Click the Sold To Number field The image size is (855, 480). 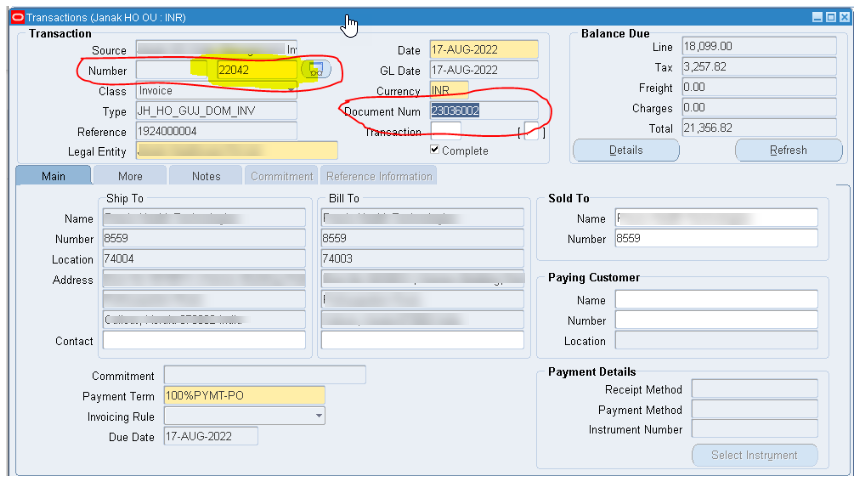716,238
